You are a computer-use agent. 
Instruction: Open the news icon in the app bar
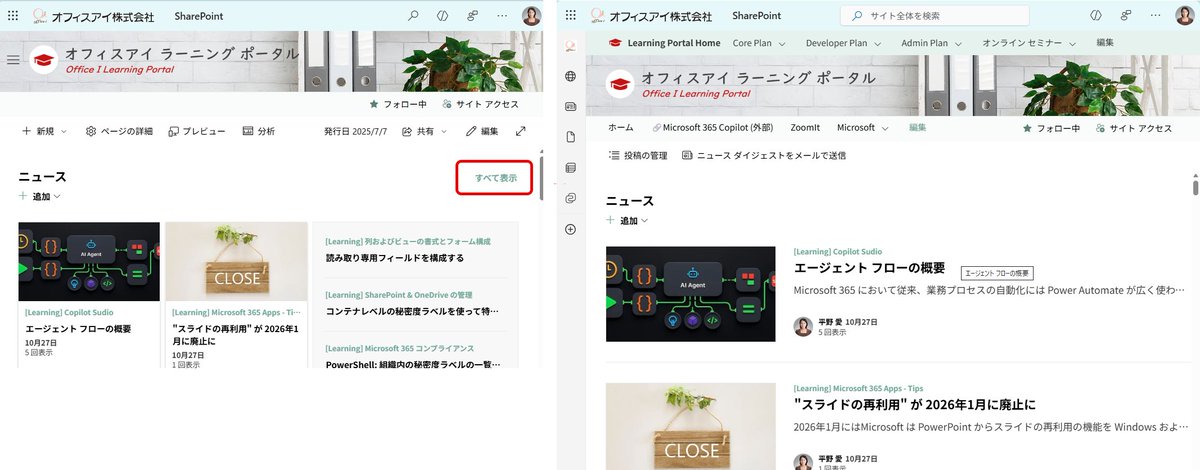(571, 106)
